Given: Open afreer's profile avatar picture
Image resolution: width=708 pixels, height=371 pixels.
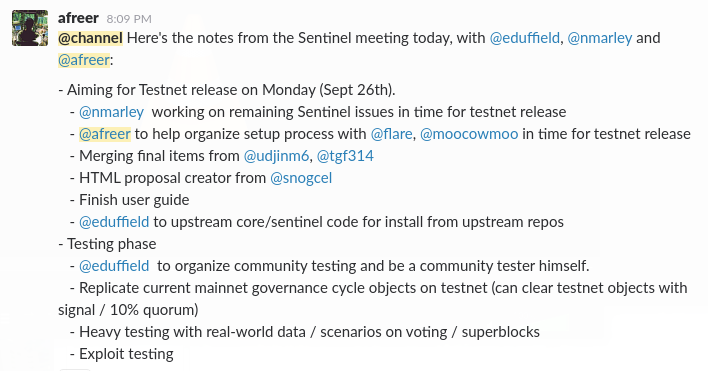Looking at the screenshot, I should pyautogui.click(x=30, y=28).
